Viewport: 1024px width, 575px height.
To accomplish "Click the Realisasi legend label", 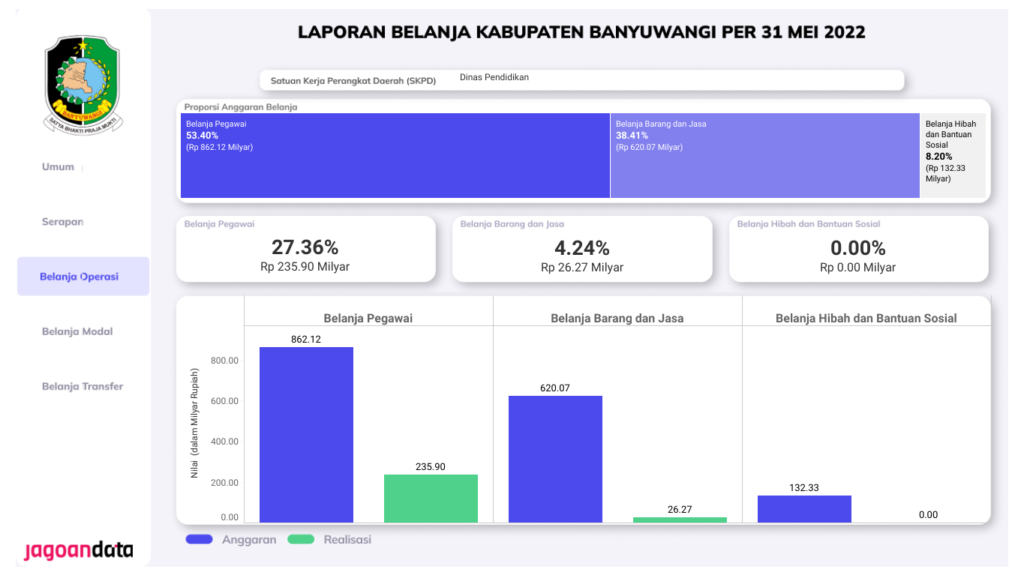I will click(347, 540).
